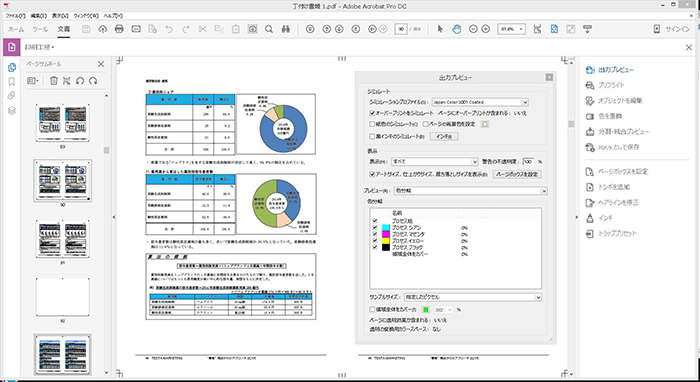This screenshot has height=382, width=700.
Task: Select page 89 thumbnail
Action: tap(62, 123)
